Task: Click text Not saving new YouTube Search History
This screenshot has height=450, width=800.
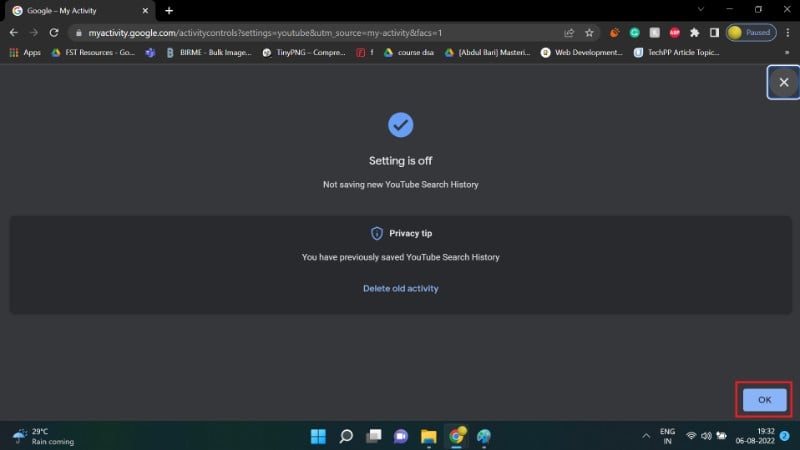Action: click(401, 185)
